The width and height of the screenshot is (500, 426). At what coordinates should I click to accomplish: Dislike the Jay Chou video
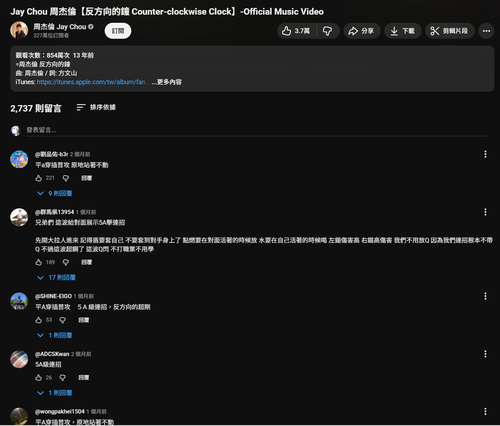tap(327, 31)
